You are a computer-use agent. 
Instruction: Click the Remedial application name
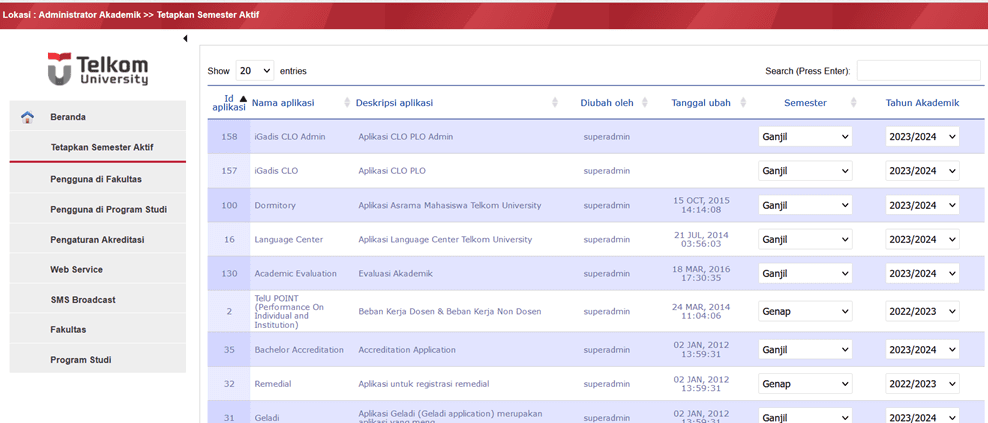click(x=273, y=383)
